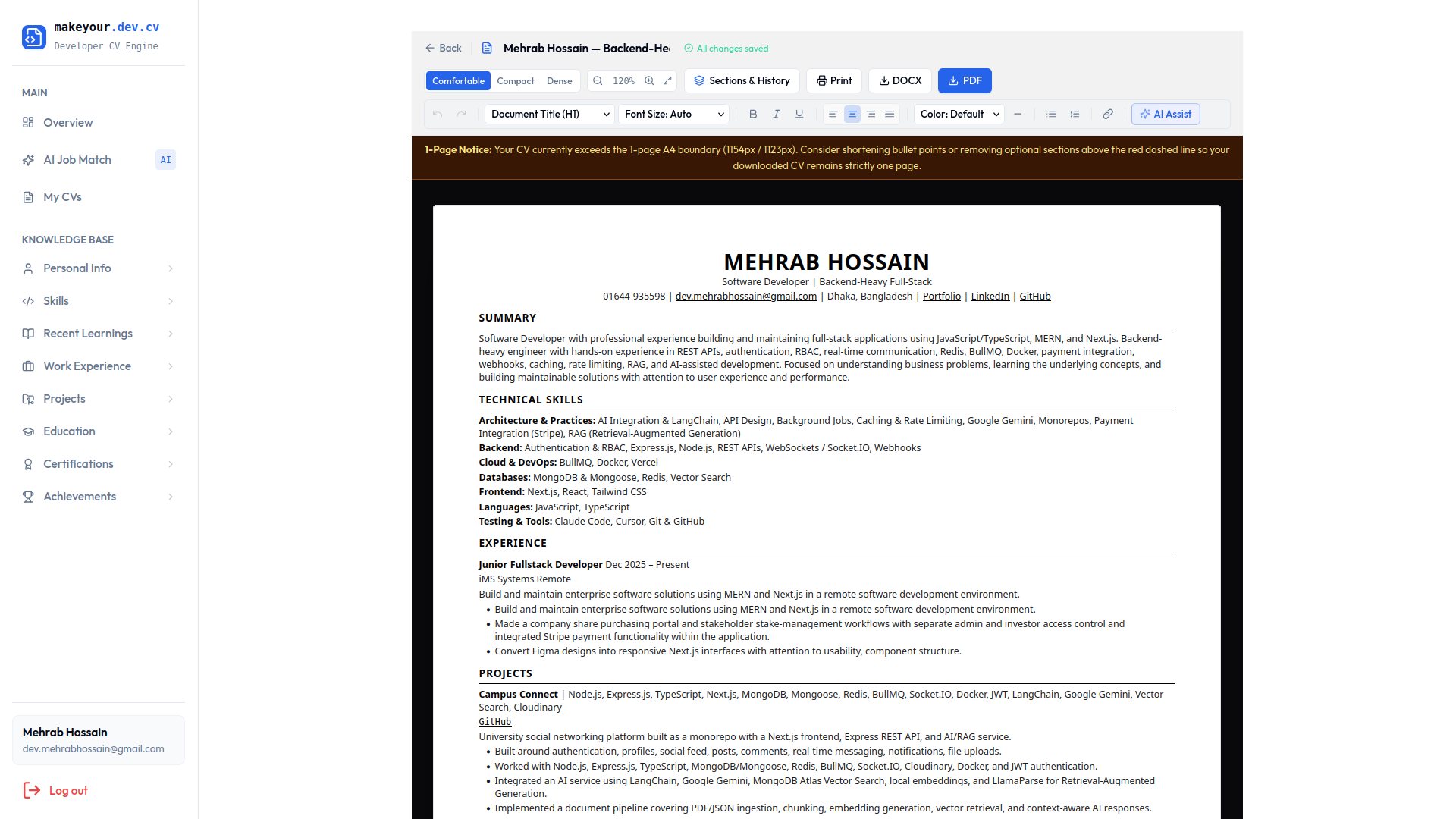Click the document file icon beside title
Image resolution: width=1456 pixels, height=819 pixels.
pyautogui.click(x=488, y=48)
